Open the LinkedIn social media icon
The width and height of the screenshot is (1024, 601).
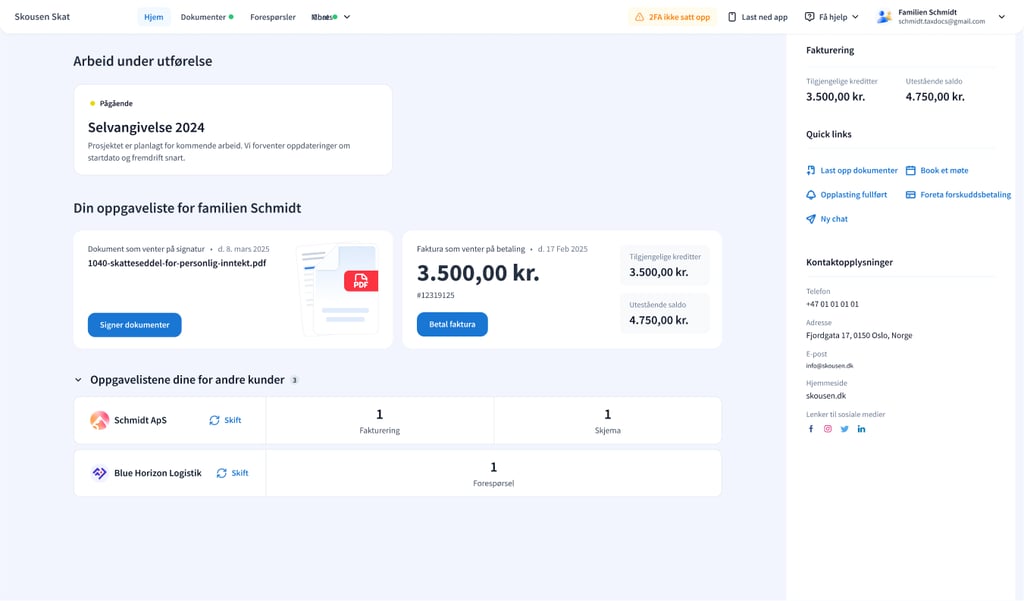tap(861, 429)
